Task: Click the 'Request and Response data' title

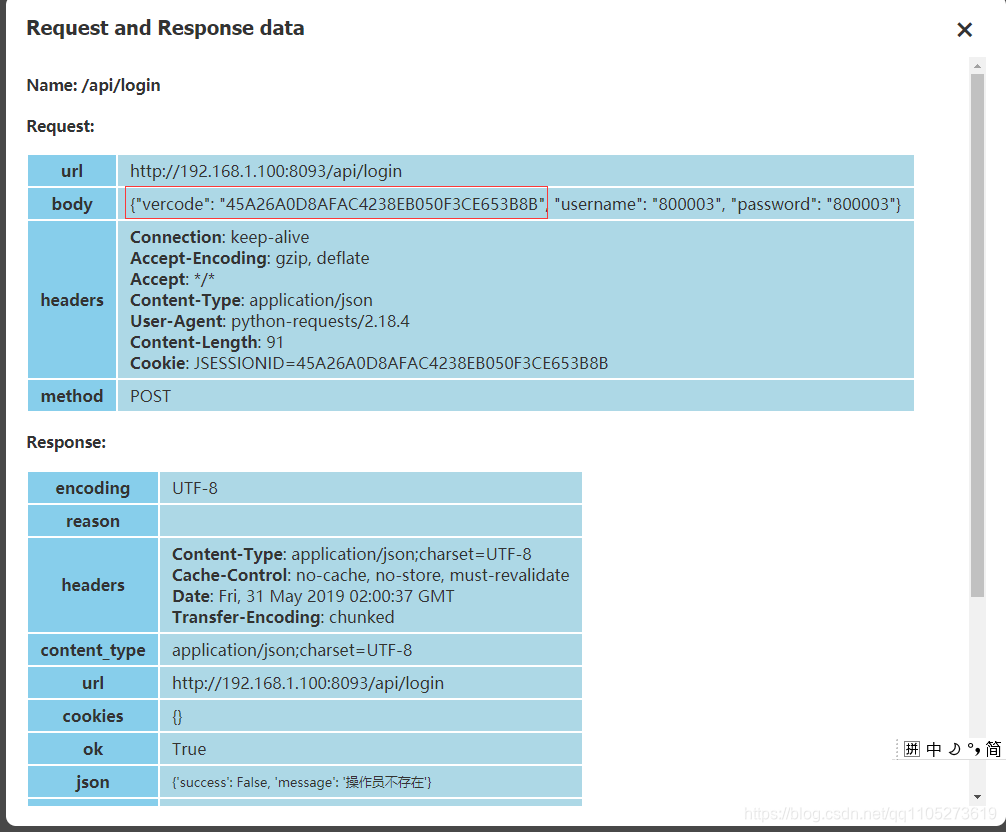Action: pyautogui.click(x=166, y=28)
